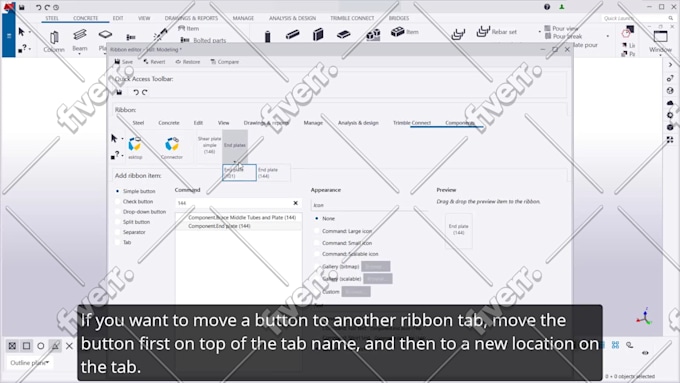Click the Rebar set icon
Image resolution: width=680 pixels, height=383 pixels.
tap(483, 32)
